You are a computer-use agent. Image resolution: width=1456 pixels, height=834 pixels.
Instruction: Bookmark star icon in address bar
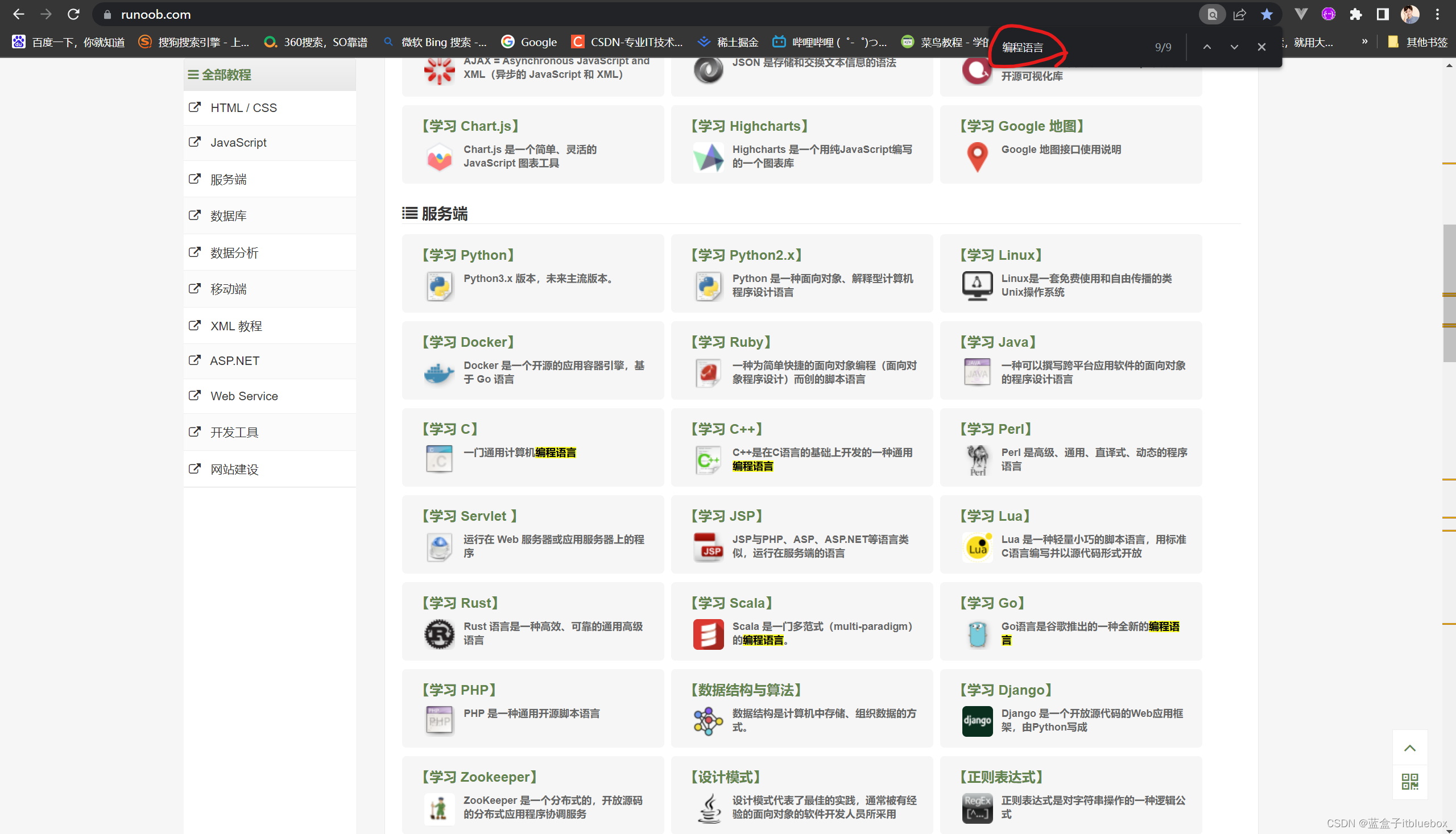[x=1267, y=14]
